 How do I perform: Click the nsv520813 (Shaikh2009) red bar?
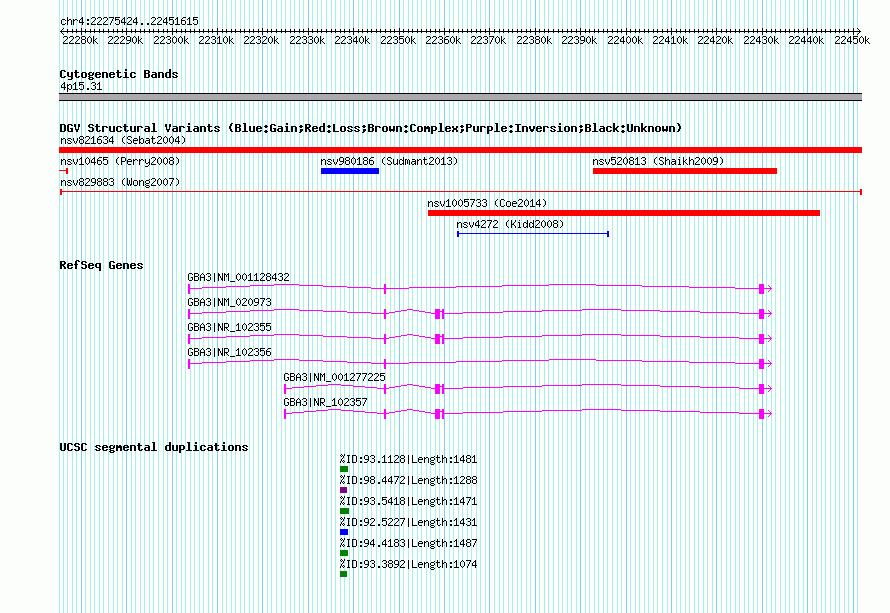tap(685, 171)
